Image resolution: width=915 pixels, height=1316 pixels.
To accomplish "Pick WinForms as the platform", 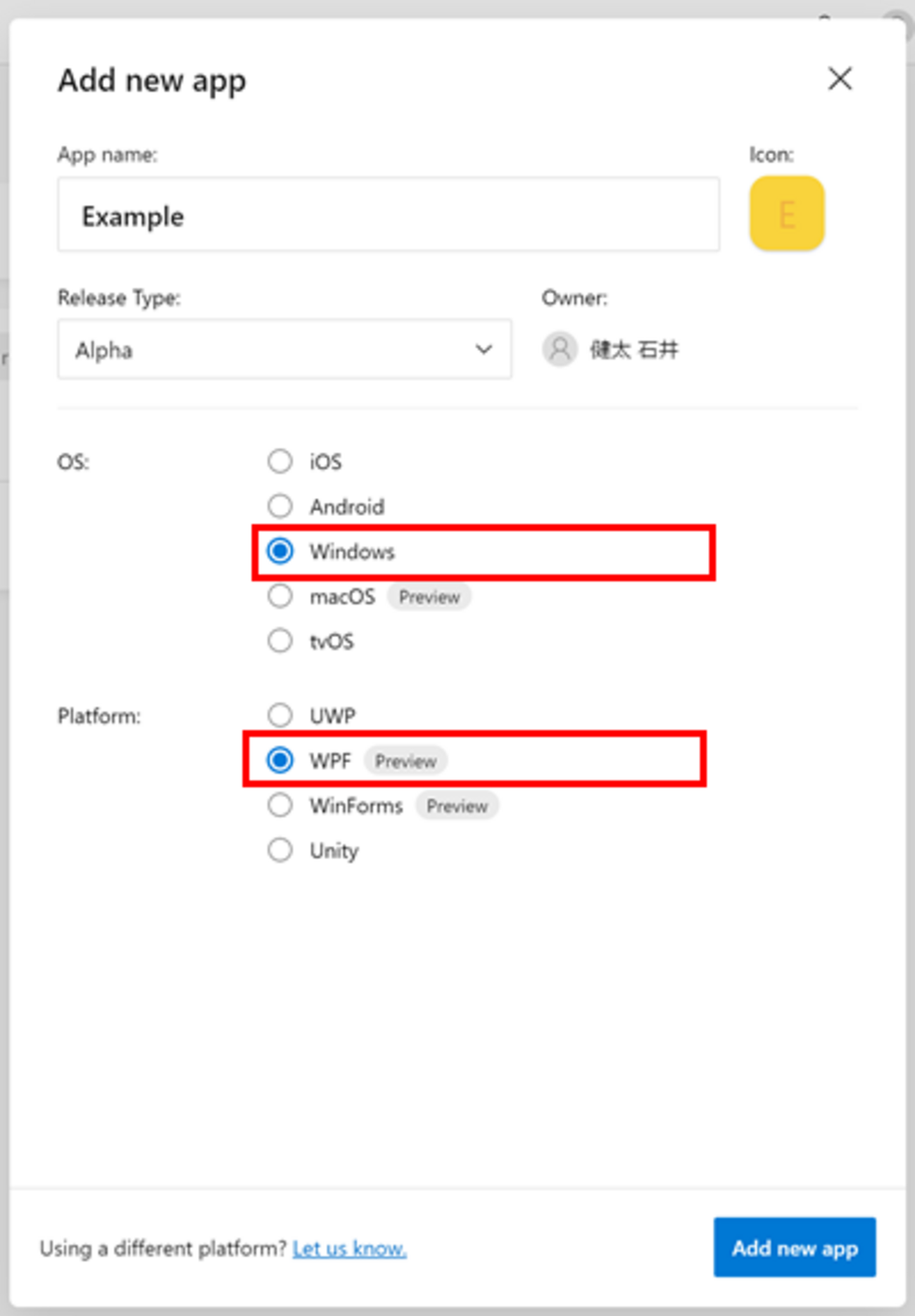I will tap(280, 806).
